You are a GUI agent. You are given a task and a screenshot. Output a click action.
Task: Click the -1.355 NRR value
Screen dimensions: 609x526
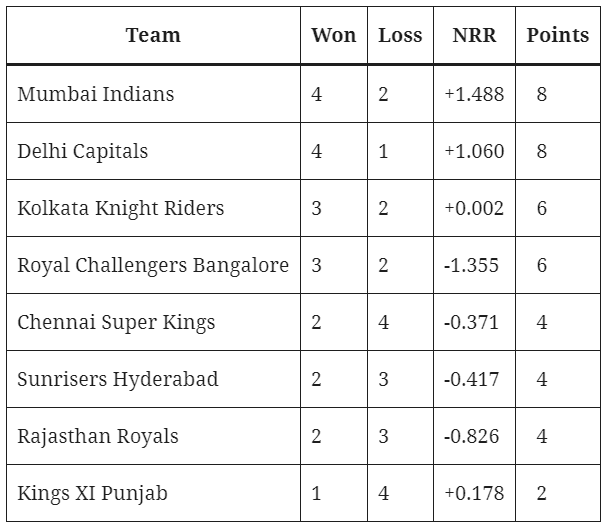[471, 265]
